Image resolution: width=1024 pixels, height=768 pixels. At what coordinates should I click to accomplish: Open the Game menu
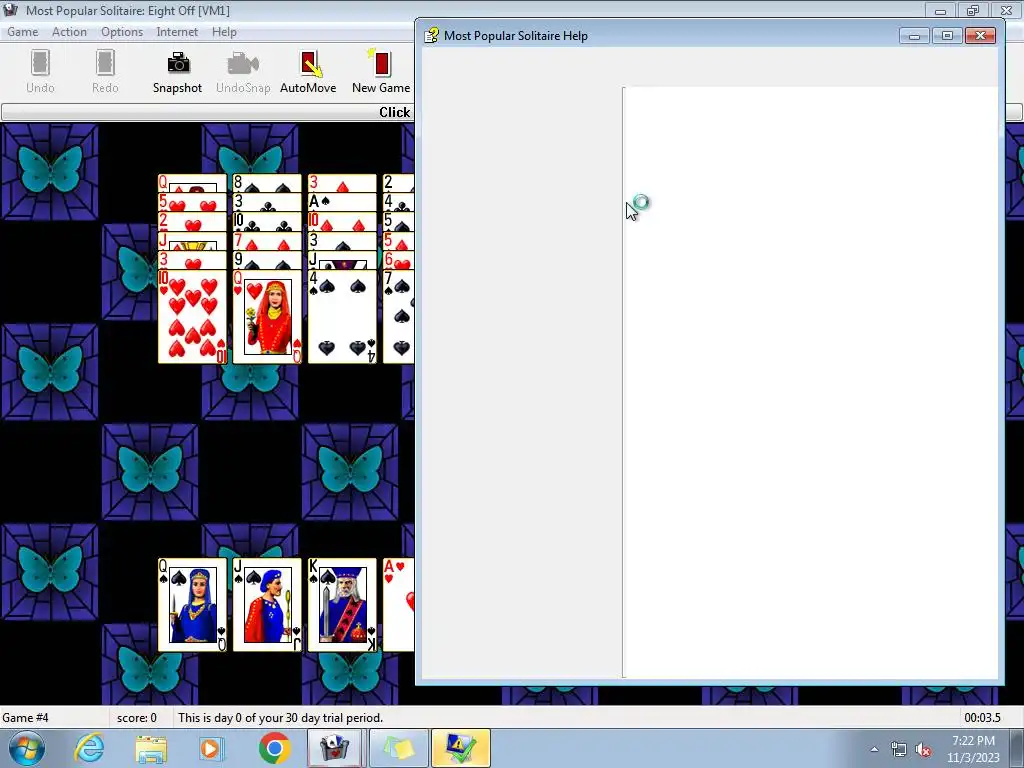22,32
